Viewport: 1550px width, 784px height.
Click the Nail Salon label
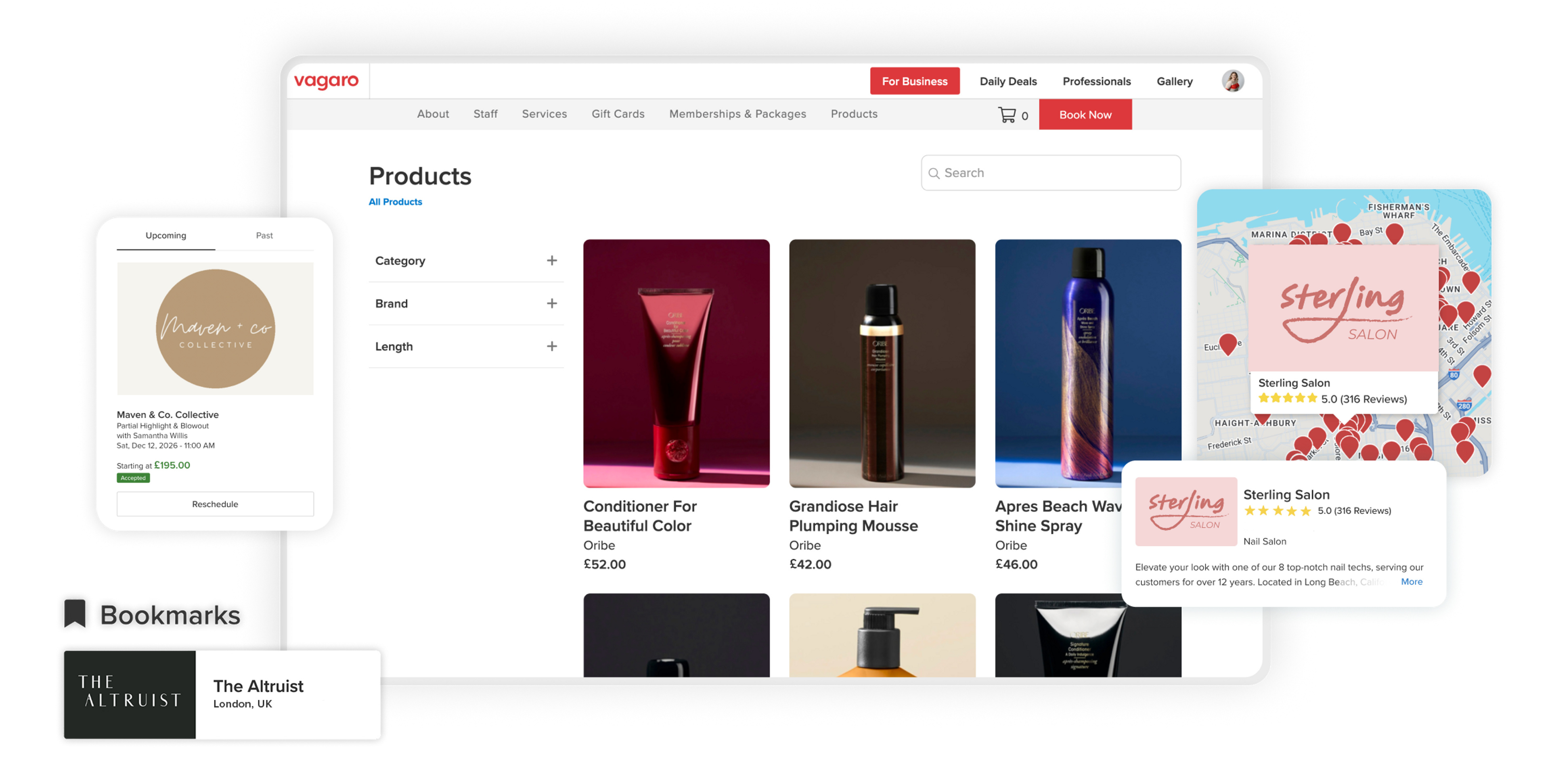(x=1264, y=541)
